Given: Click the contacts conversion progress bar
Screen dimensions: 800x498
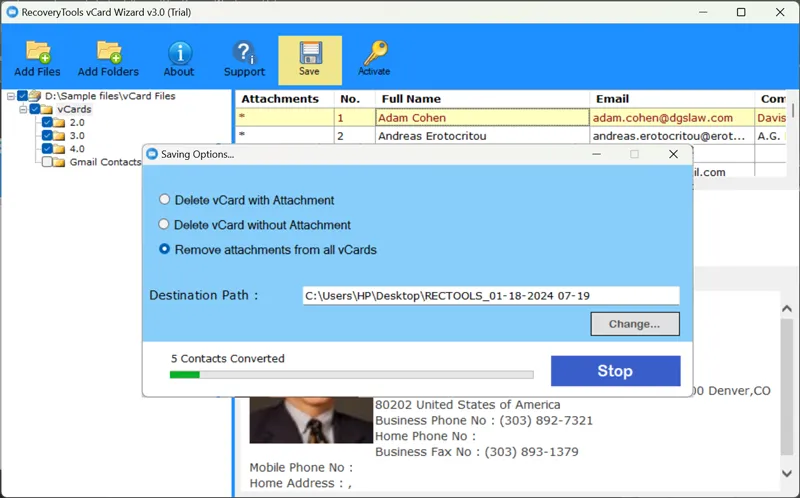Looking at the screenshot, I should pyautogui.click(x=352, y=375).
